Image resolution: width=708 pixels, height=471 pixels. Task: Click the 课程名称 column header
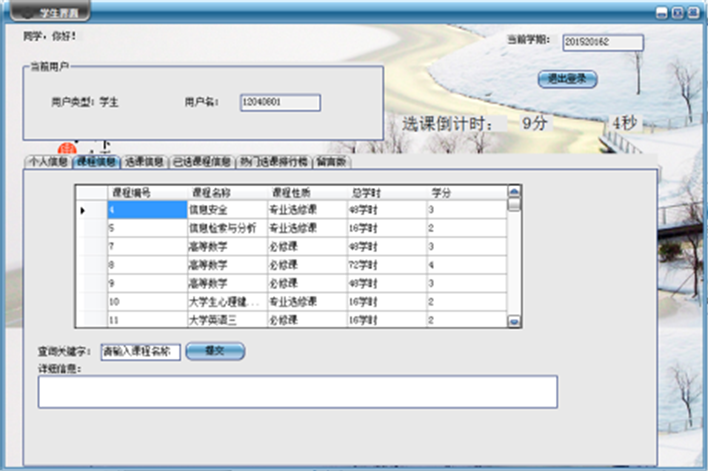(x=225, y=190)
